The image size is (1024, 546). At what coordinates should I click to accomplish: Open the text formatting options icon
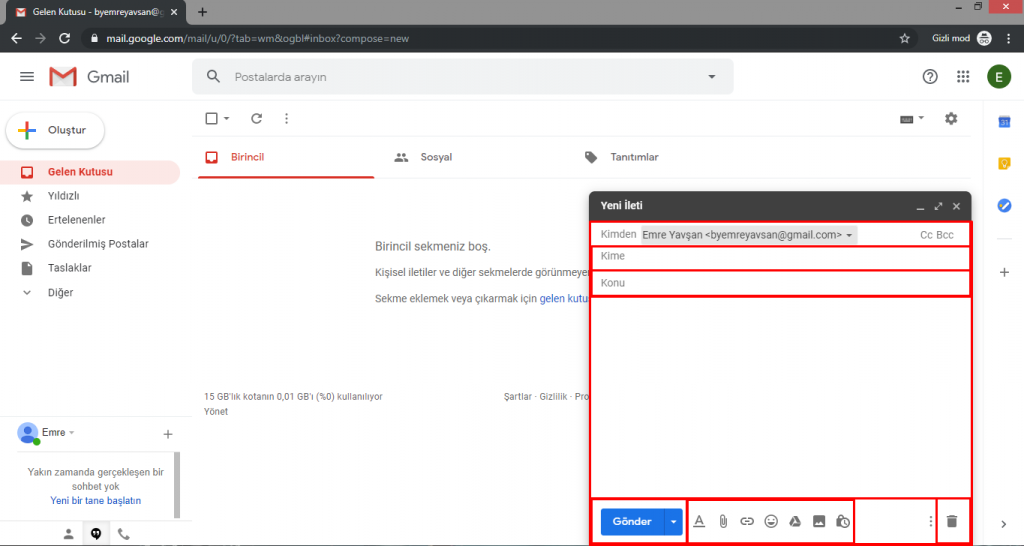[x=699, y=521]
